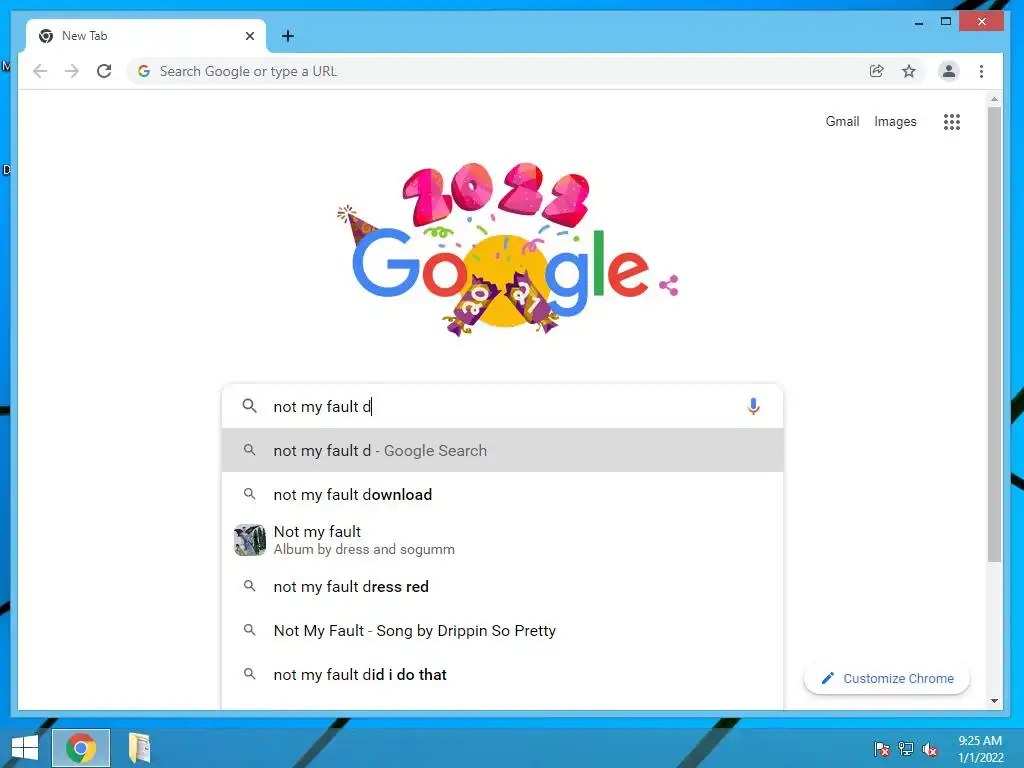
Task: Share the 2022 doodle via share icon
Action: tap(668, 285)
